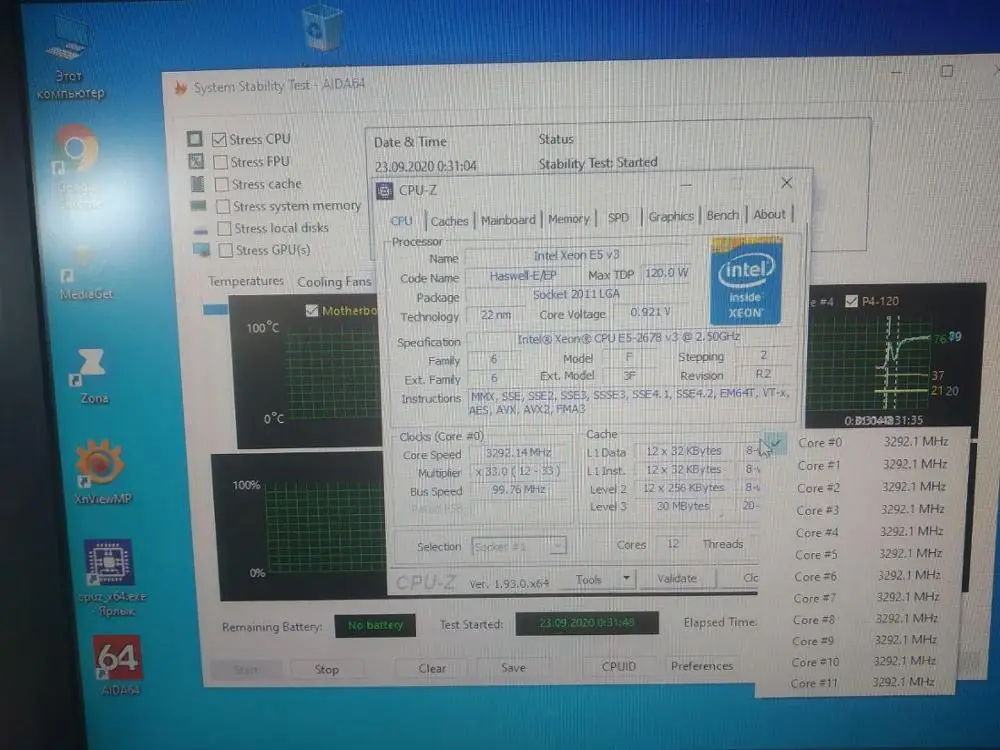Image resolution: width=1000 pixels, height=750 pixels.
Task: Enable Stress system memory checkbox
Action: 223,207
